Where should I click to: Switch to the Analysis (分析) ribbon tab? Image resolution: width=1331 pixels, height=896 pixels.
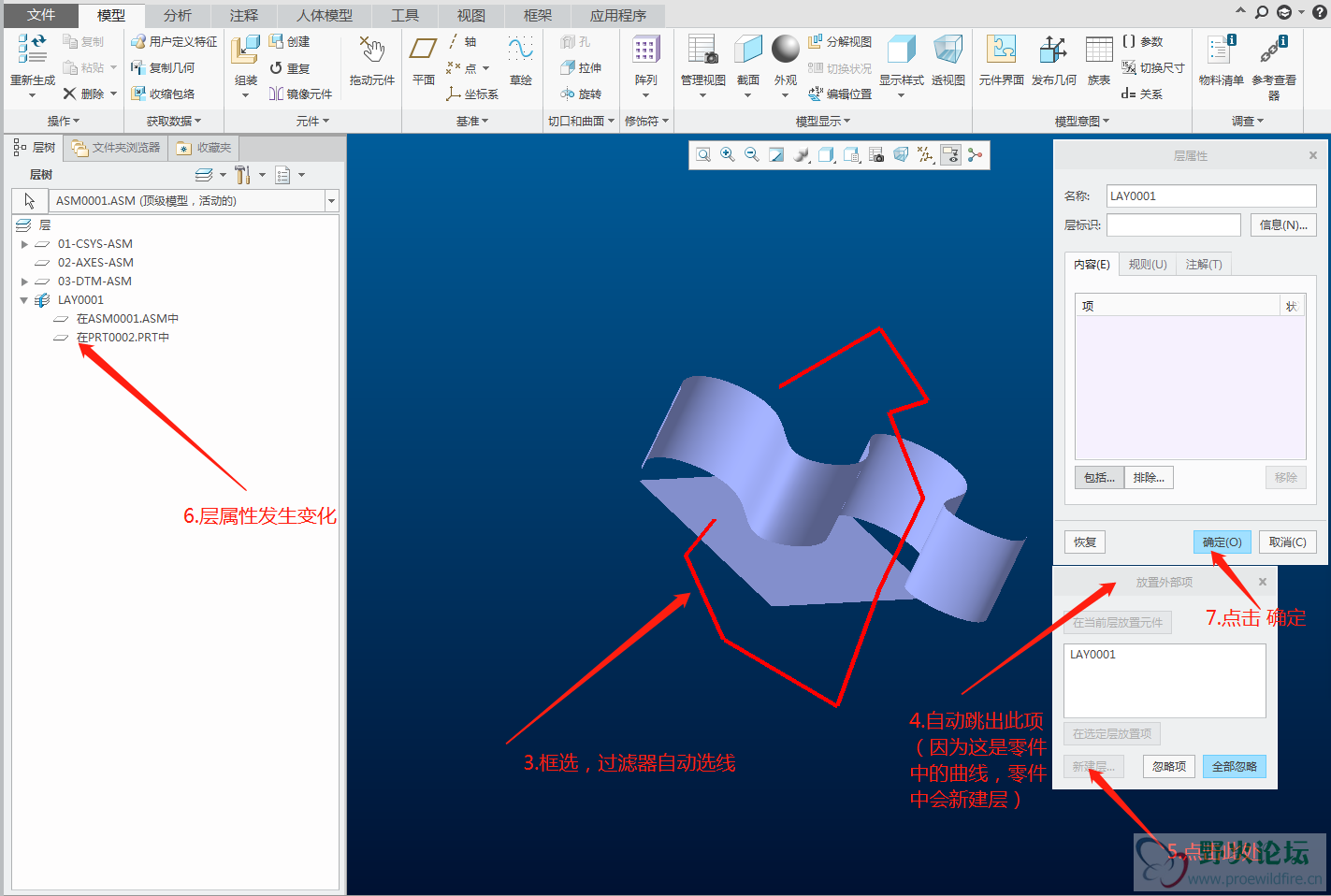click(x=177, y=16)
